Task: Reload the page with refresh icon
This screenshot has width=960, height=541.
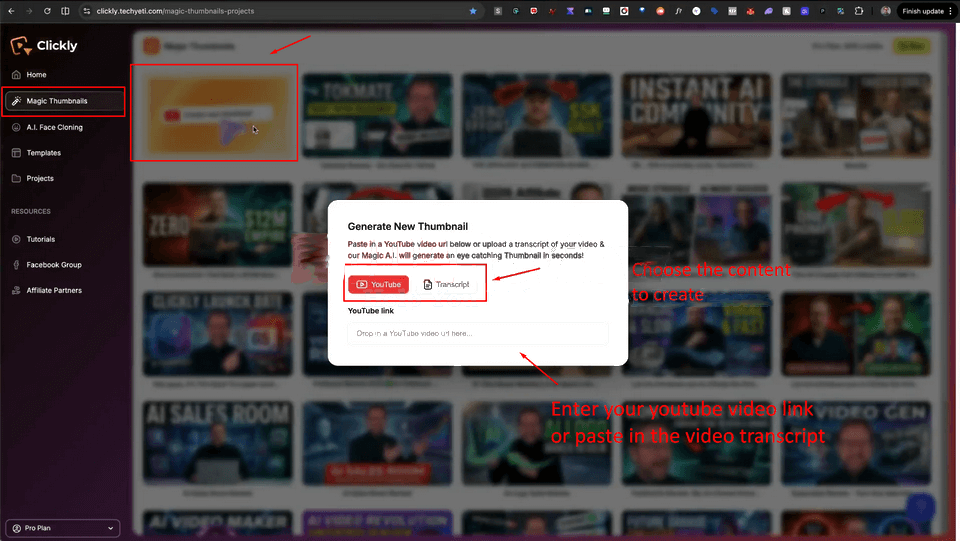Action: point(47,11)
